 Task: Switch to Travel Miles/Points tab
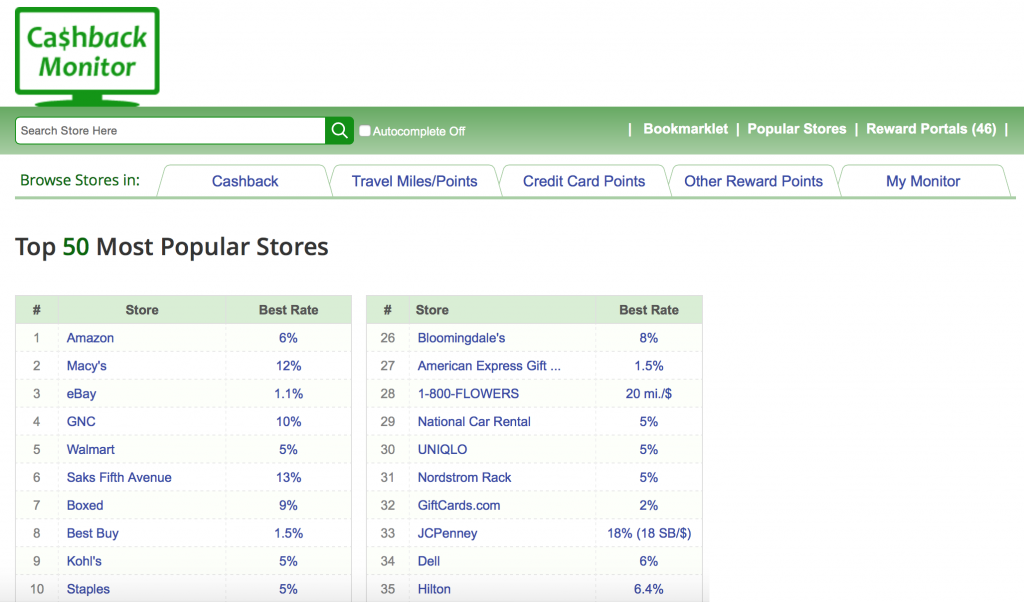415,181
